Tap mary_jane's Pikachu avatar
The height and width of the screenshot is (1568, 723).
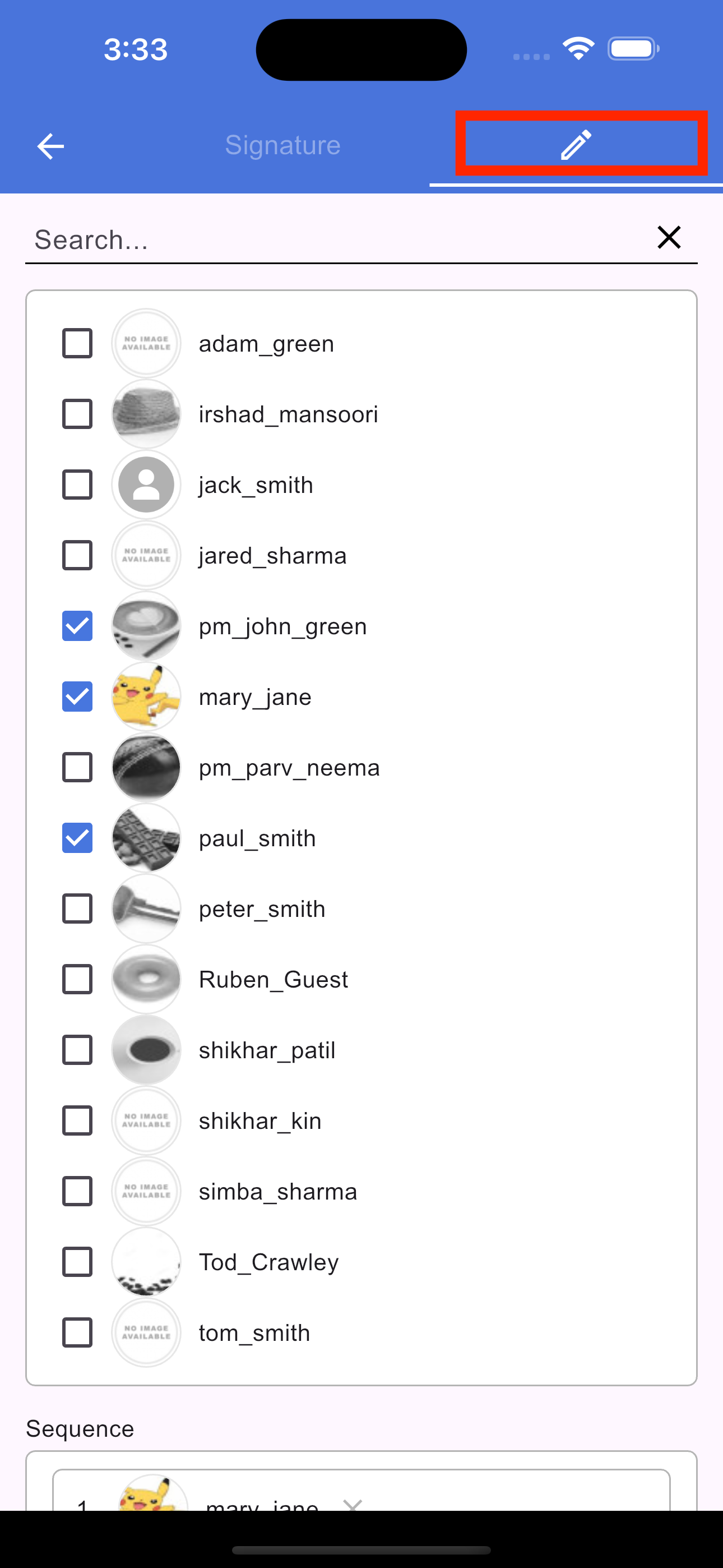[146, 697]
